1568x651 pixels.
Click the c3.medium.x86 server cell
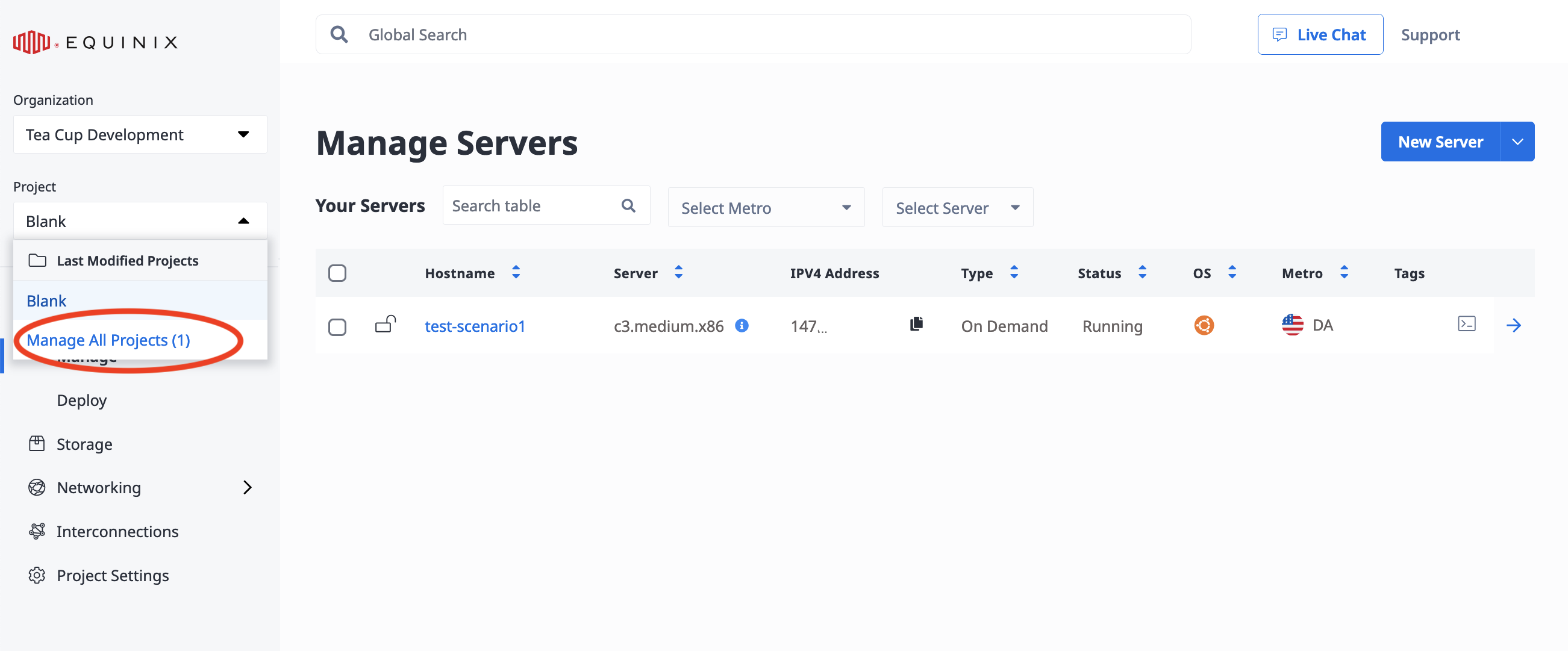669,326
